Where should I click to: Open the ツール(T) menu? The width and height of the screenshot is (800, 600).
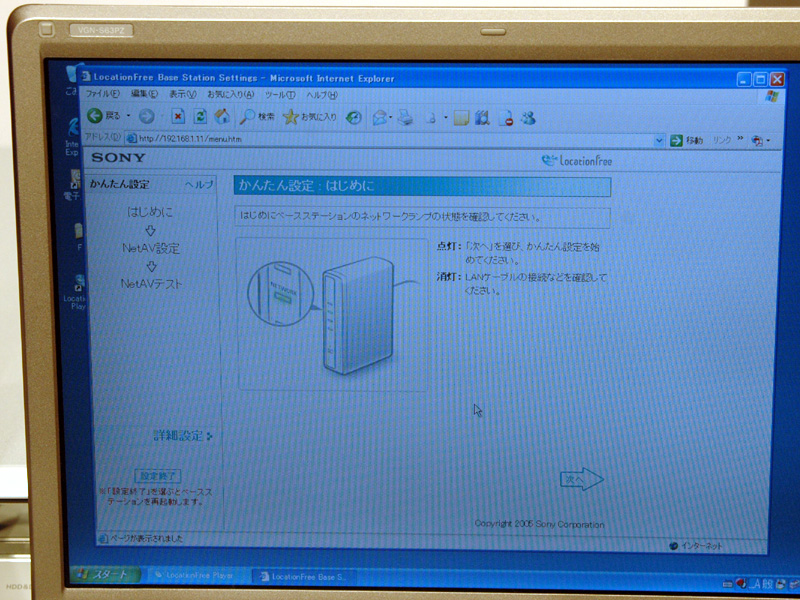(x=280, y=95)
